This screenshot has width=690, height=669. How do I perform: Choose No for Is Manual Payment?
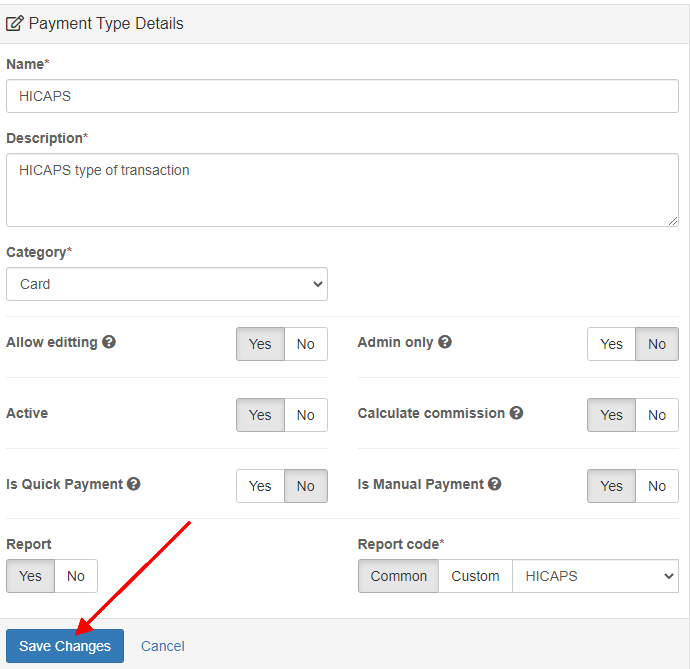pyautogui.click(x=657, y=486)
